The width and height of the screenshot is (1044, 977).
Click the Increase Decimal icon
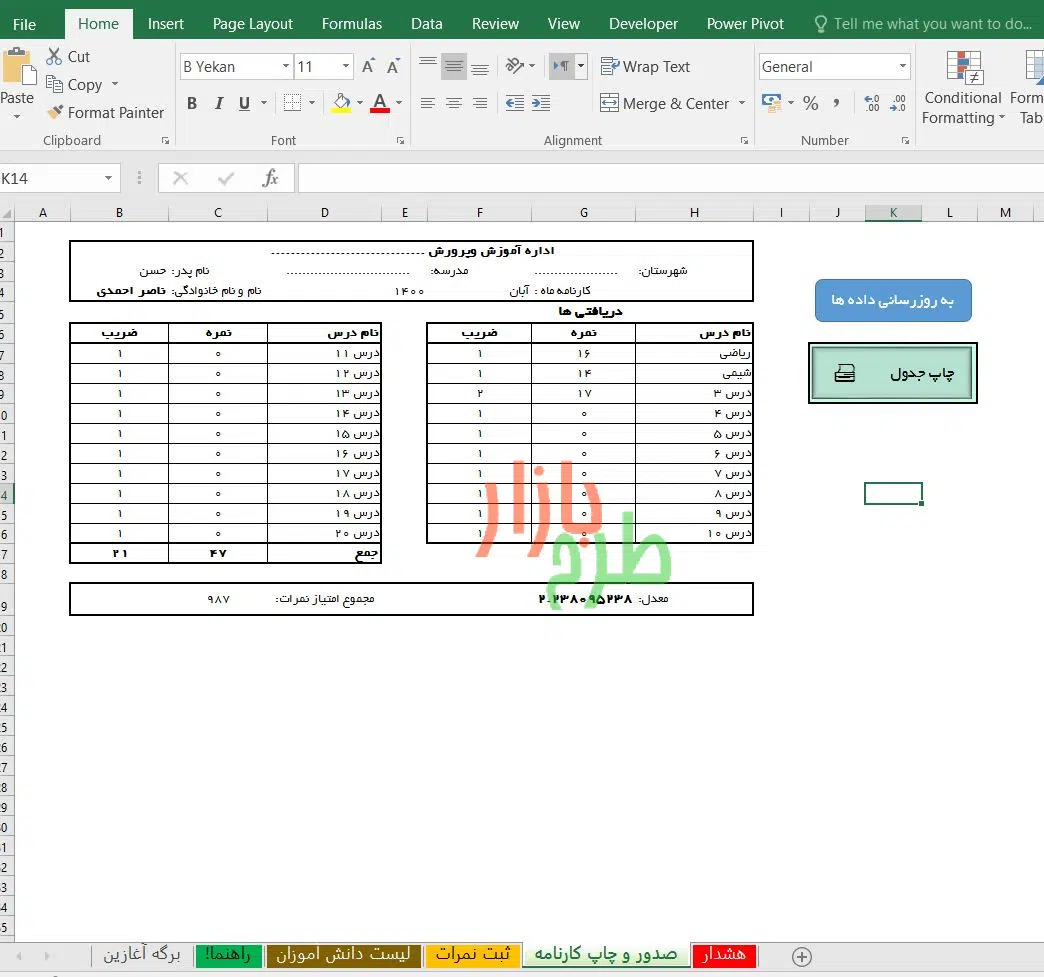pyautogui.click(x=872, y=103)
